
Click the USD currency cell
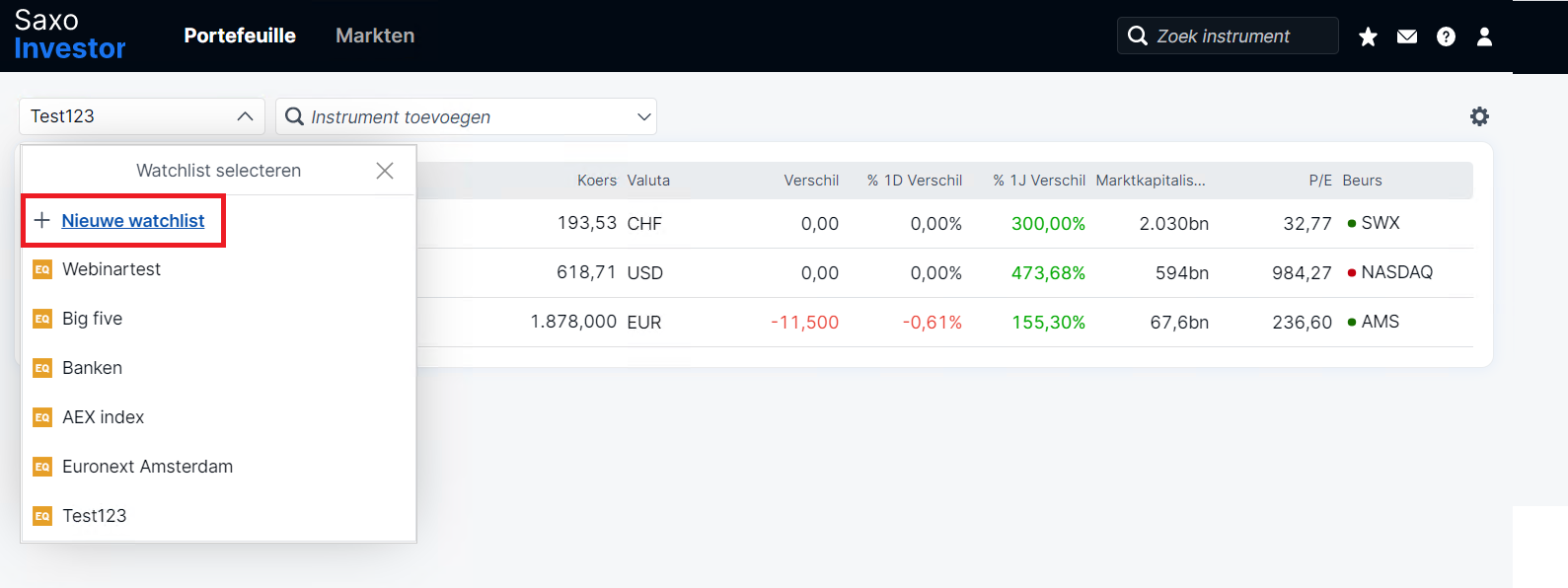645,273
